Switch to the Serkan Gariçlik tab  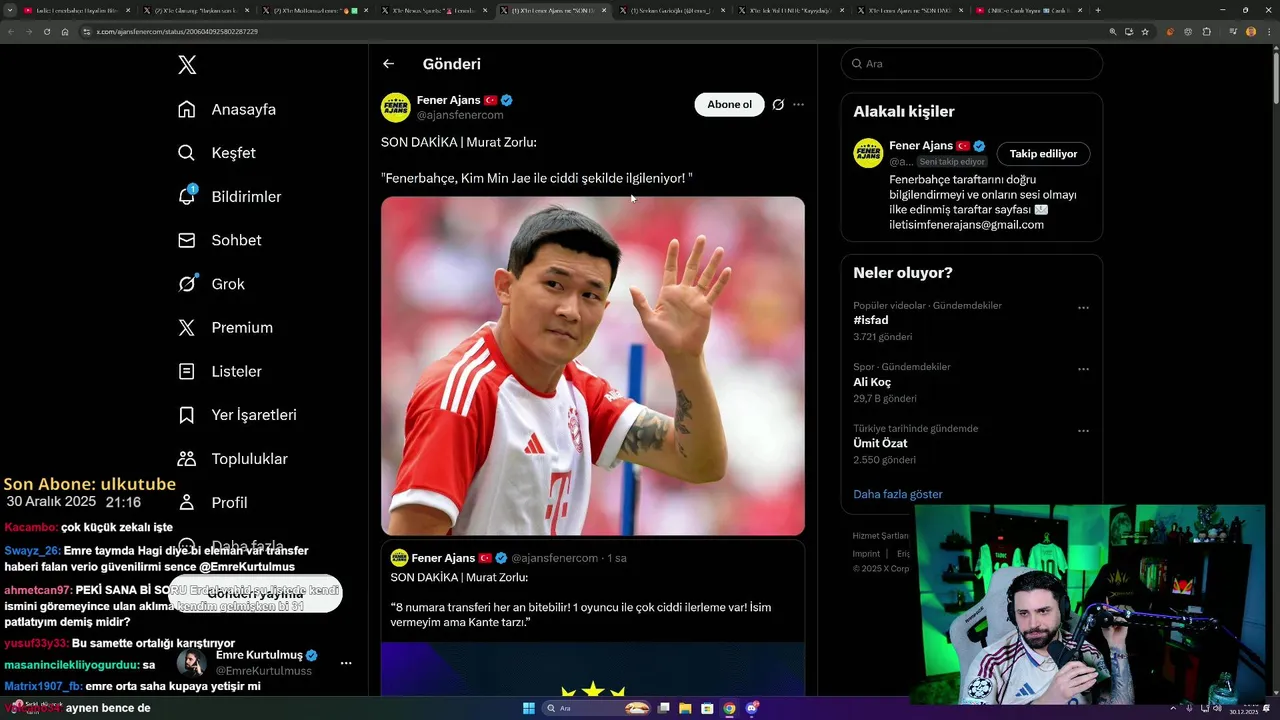tap(669, 10)
